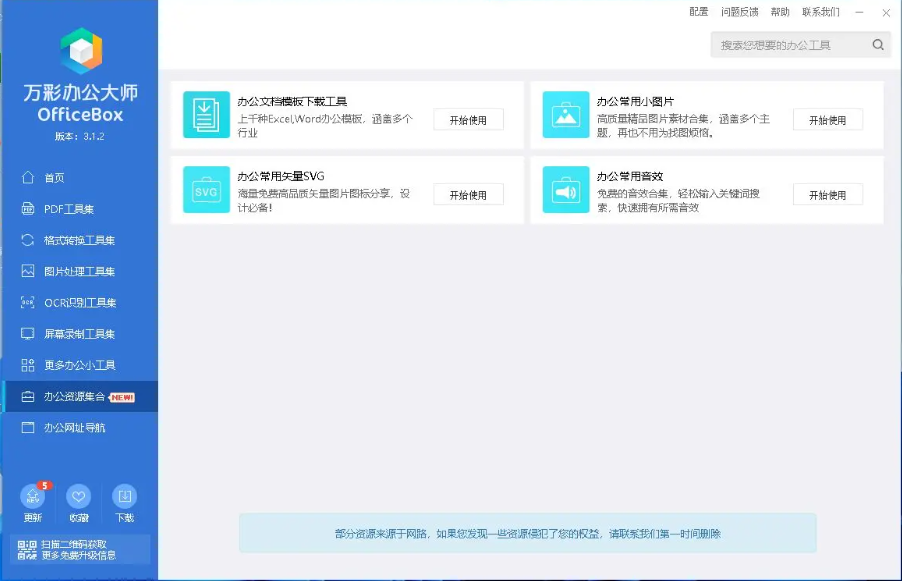This screenshot has height=581, width=902.
Task: Open 图片处理工具集 from the sidebar
Action: pyautogui.click(x=79, y=271)
